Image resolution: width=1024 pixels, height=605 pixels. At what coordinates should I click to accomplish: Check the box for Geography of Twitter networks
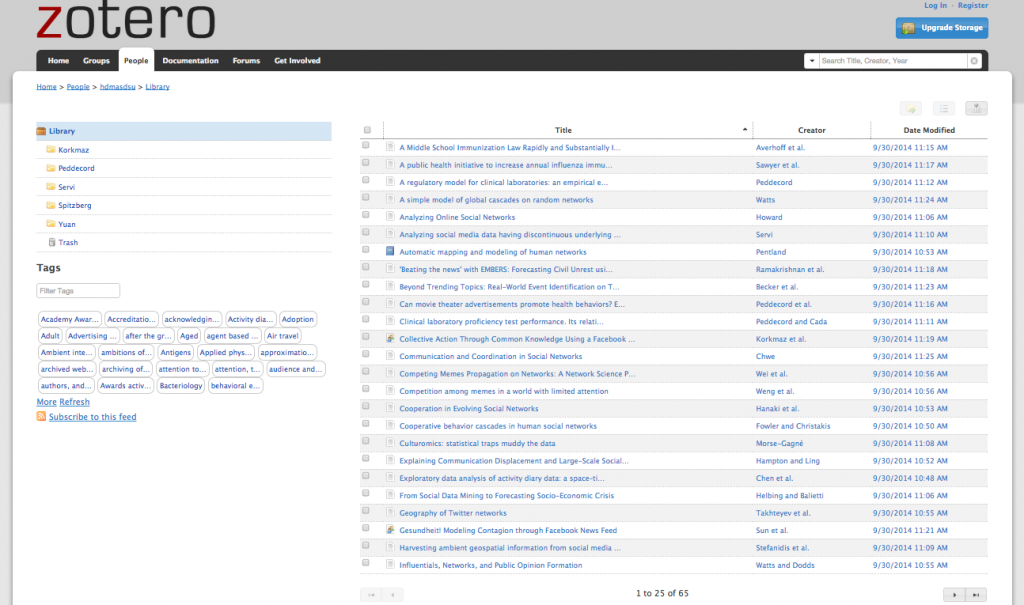(366, 510)
